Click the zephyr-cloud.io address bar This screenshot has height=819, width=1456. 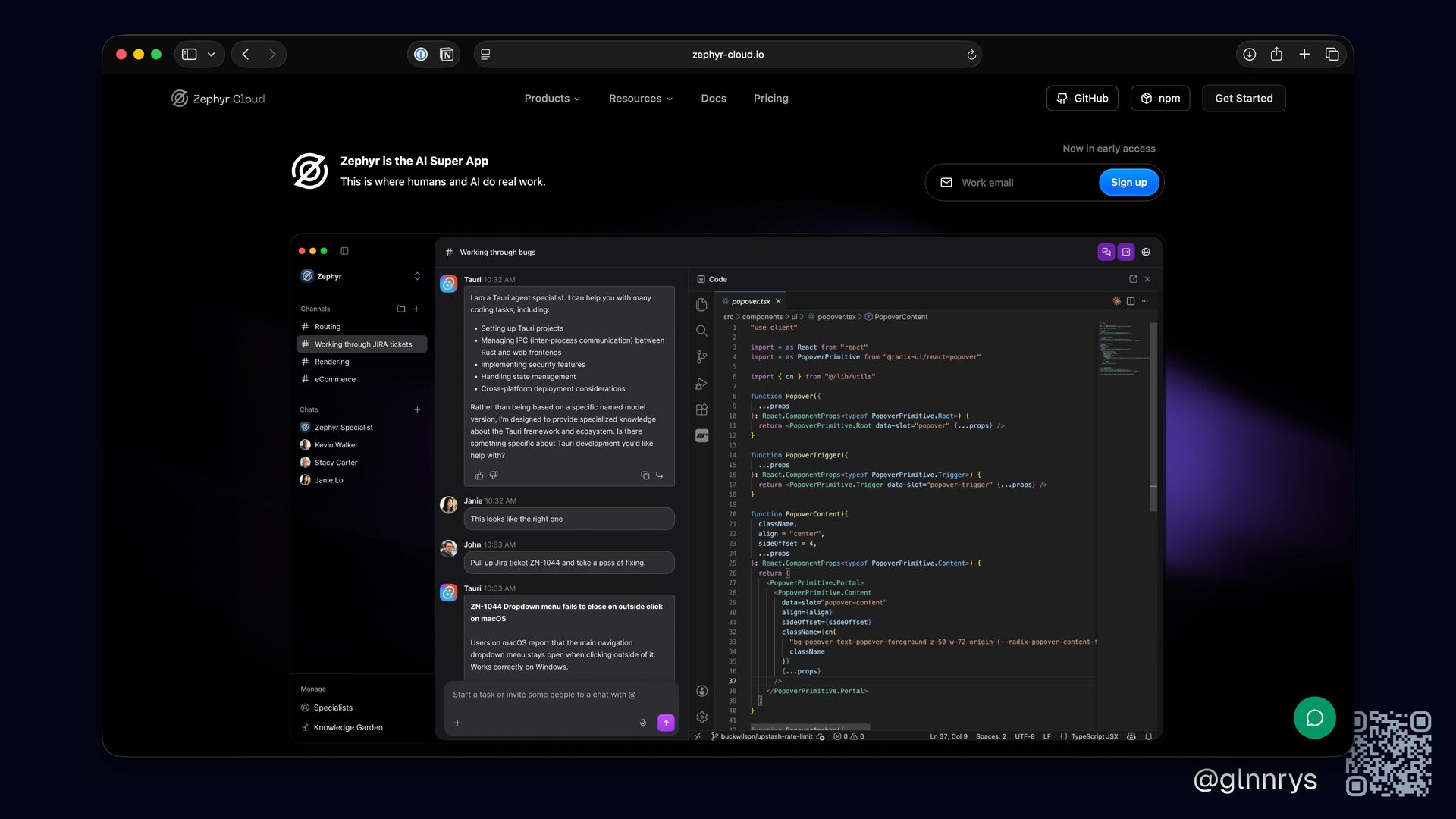click(x=727, y=55)
